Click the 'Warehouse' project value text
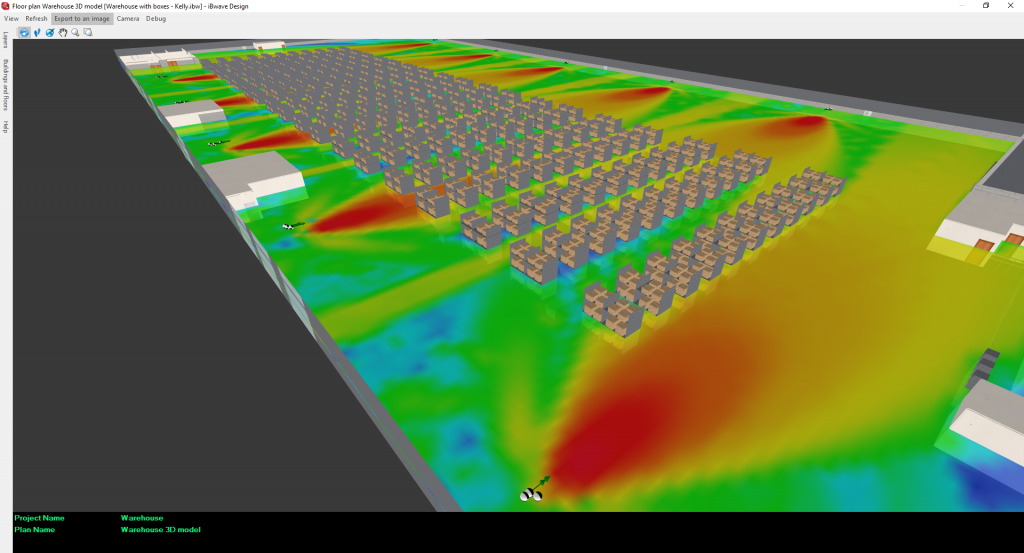1024x553 pixels. [142, 518]
